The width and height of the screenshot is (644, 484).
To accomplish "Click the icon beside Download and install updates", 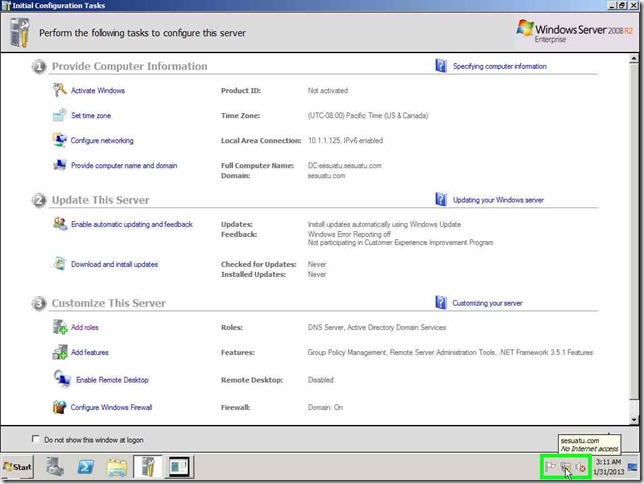I will (60, 264).
